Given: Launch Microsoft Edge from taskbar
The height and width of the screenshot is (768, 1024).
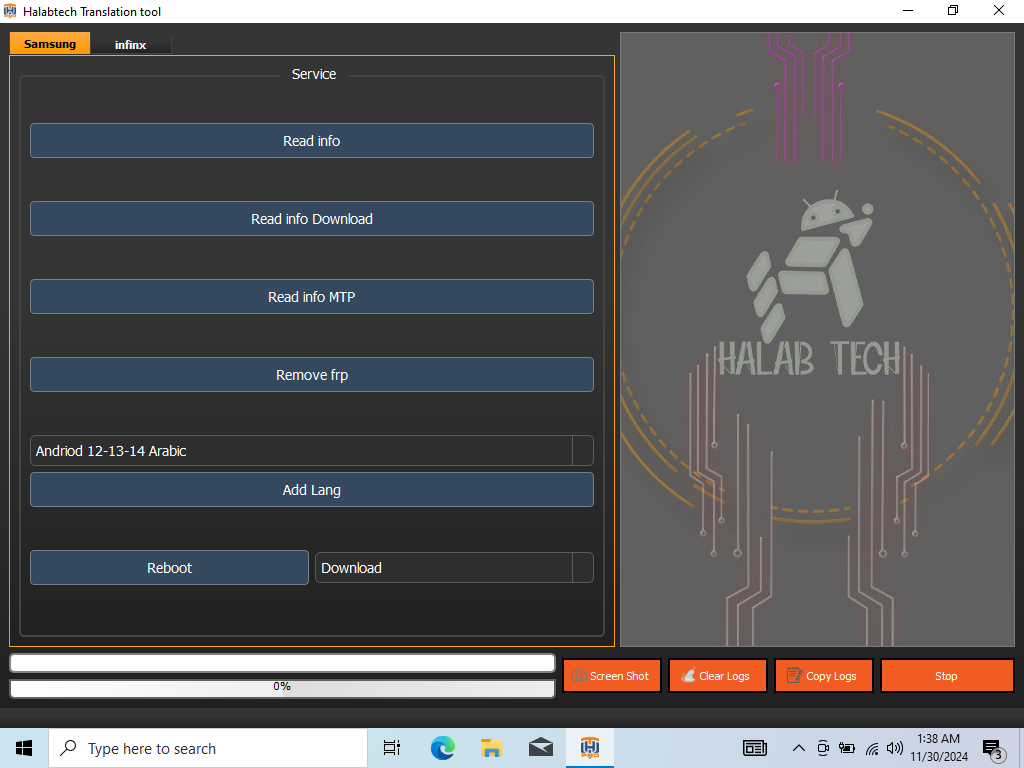Looking at the screenshot, I should coord(442,748).
